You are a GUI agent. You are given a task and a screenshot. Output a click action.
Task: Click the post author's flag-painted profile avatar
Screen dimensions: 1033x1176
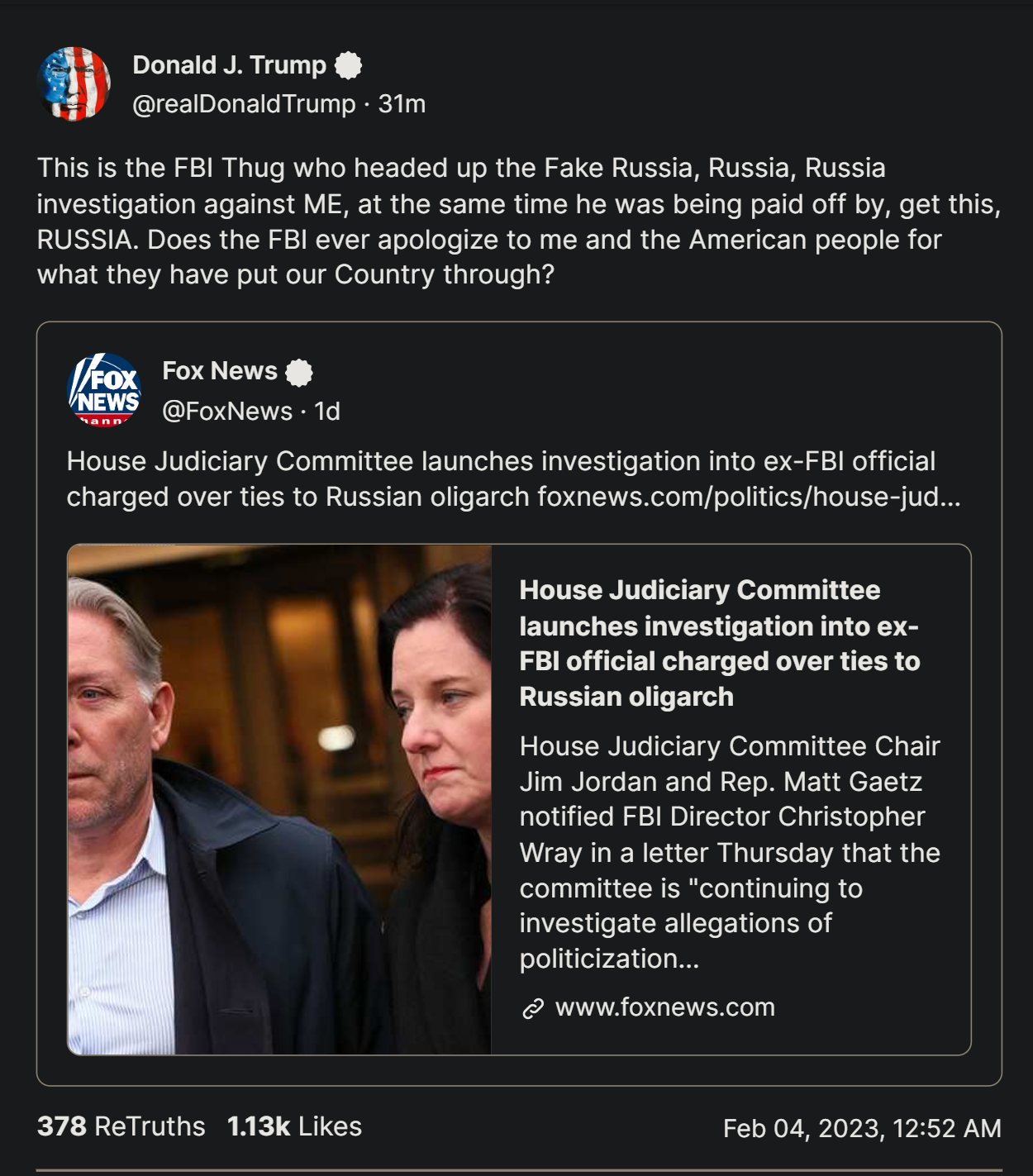[74, 83]
